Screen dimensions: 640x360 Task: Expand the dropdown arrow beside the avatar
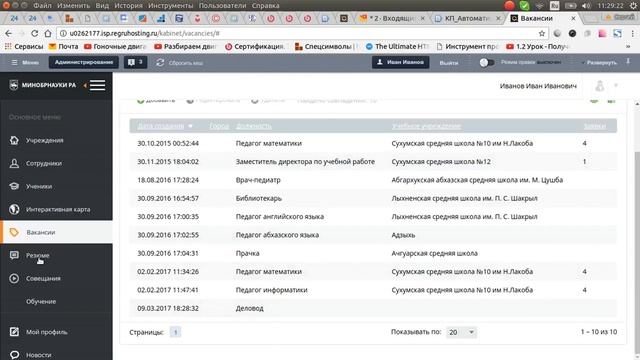tap(616, 86)
